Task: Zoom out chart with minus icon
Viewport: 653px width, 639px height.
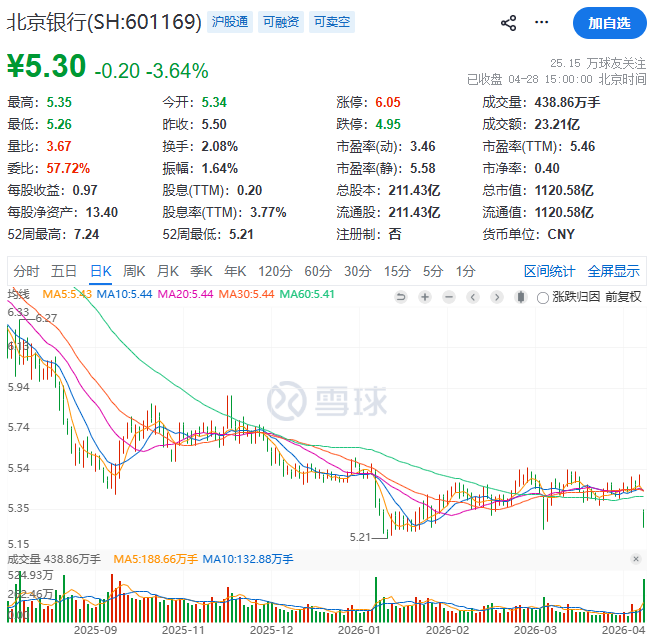Action: point(449,297)
